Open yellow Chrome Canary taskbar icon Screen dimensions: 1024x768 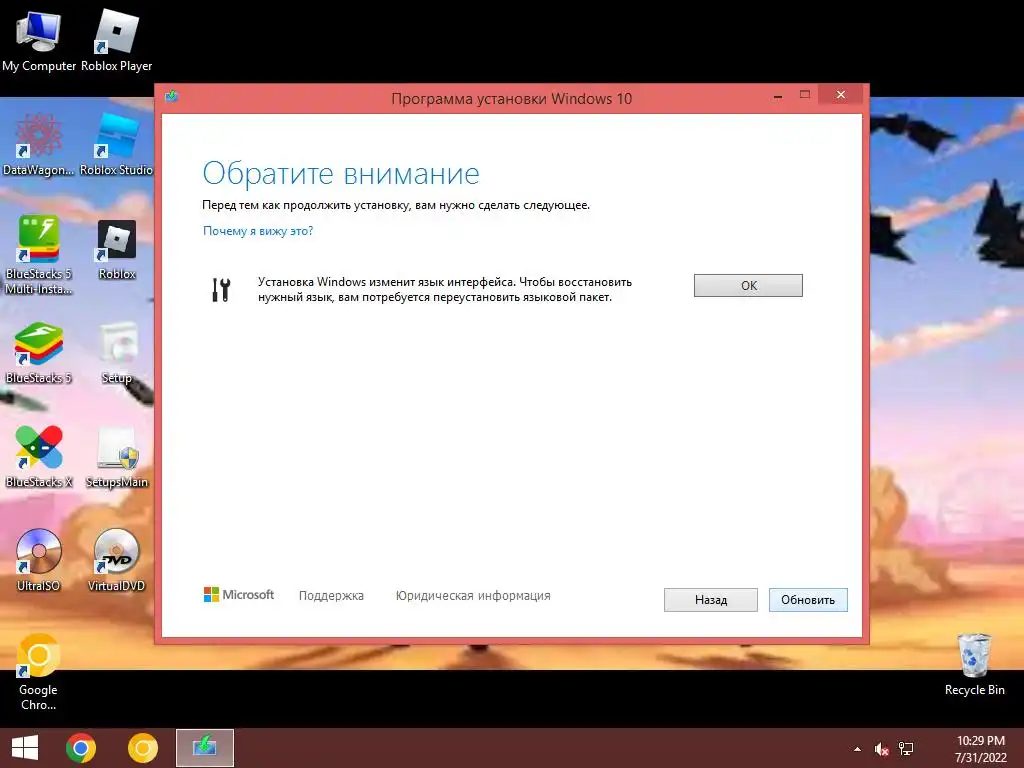click(x=143, y=748)
